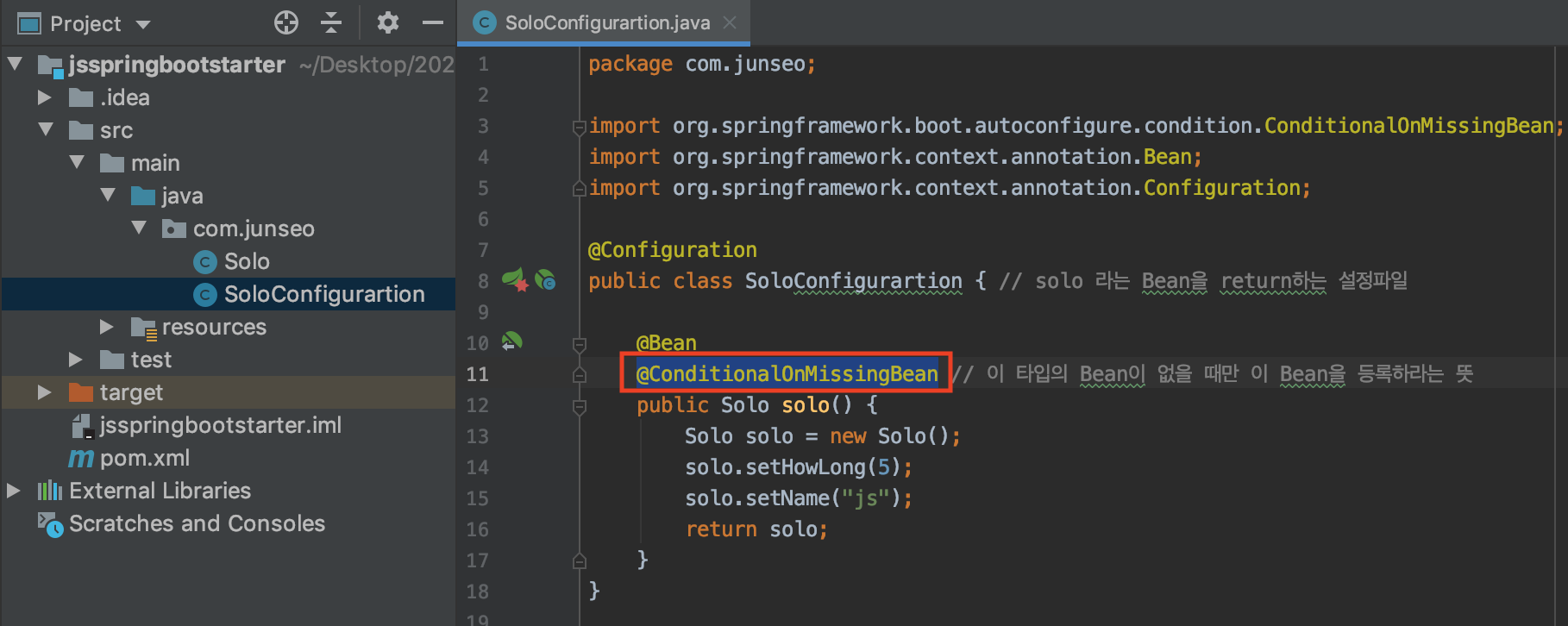Toggle fold marker at imports line 3
1568x626 pixels.
[x=580, y=128]
